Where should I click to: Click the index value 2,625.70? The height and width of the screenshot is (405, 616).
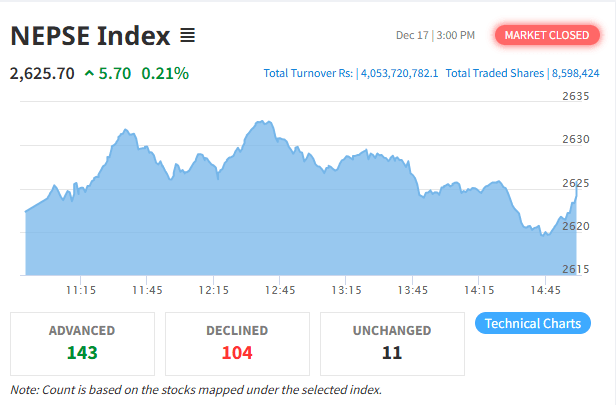pyautogui.click(x=42, y=73)
